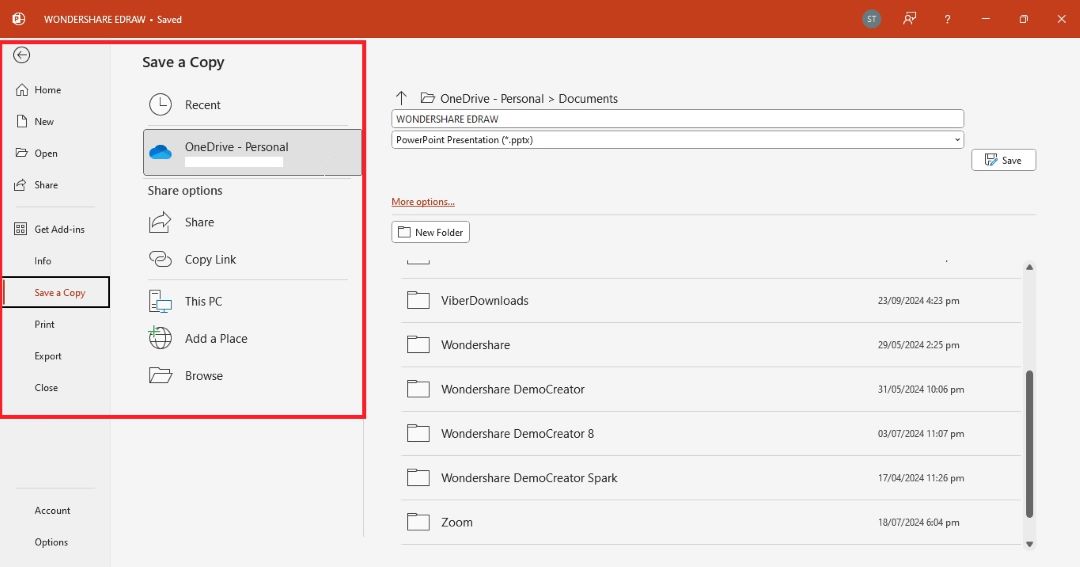Click the Save button

(1004, 160)
